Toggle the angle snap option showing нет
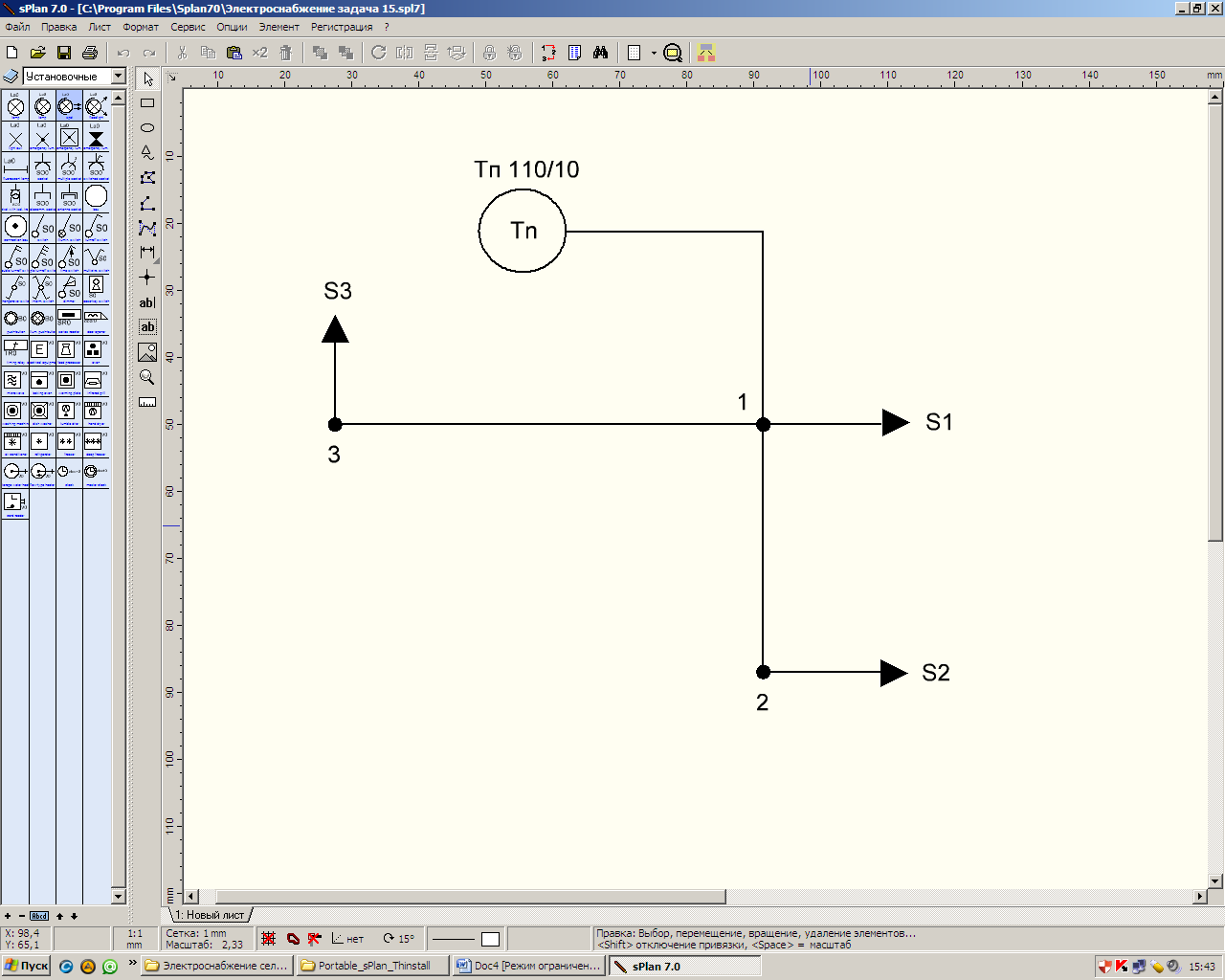 [x=348, y=939]
